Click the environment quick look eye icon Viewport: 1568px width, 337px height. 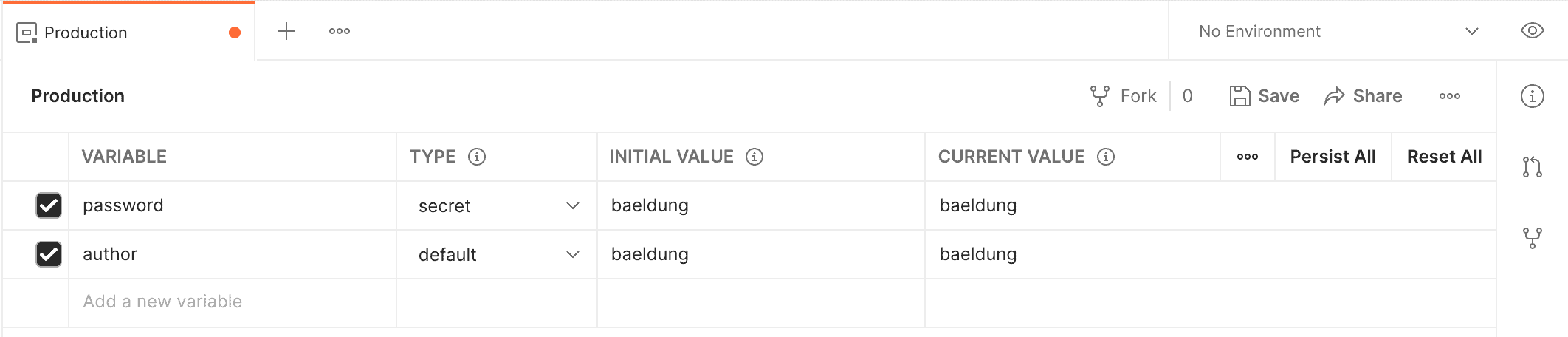[1533, 31]
